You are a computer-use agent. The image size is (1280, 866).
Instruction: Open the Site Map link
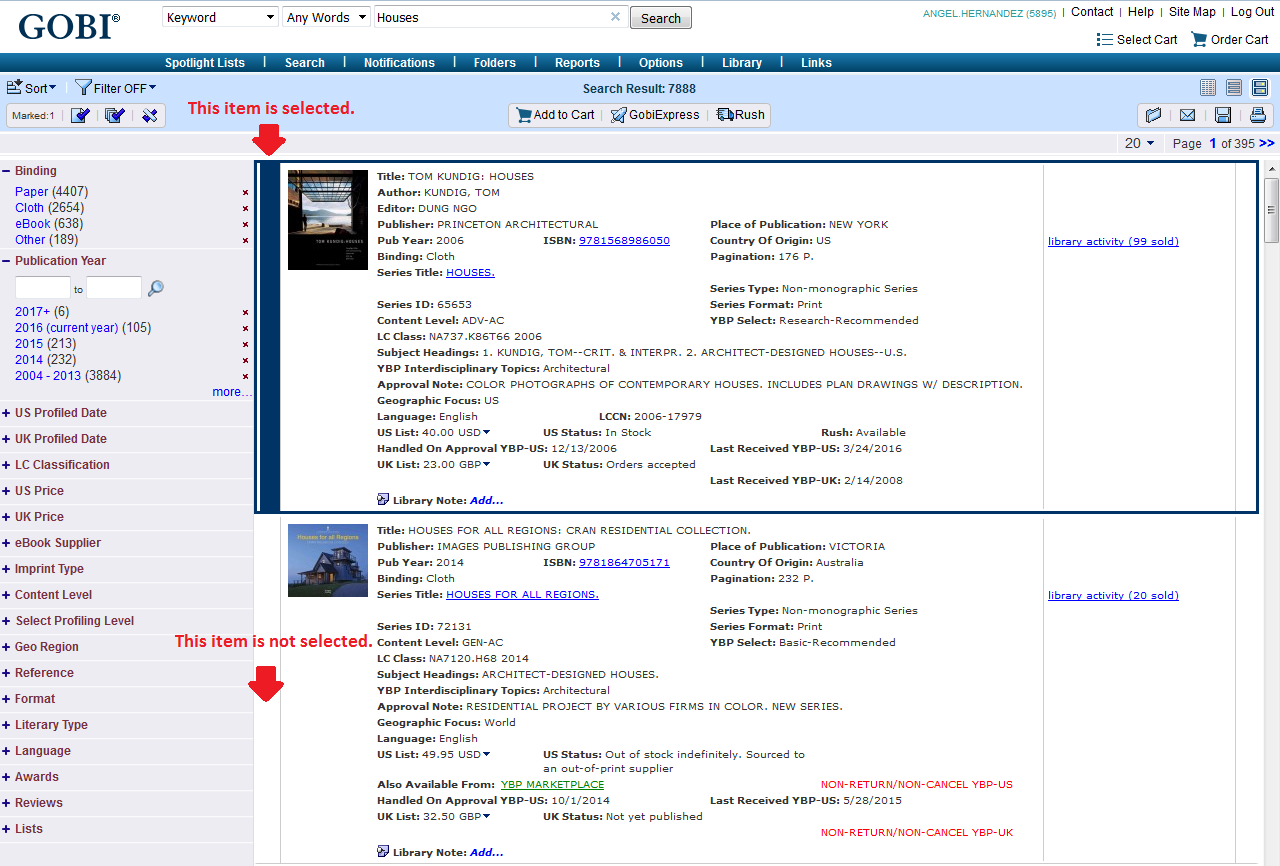pos(1192,12)
